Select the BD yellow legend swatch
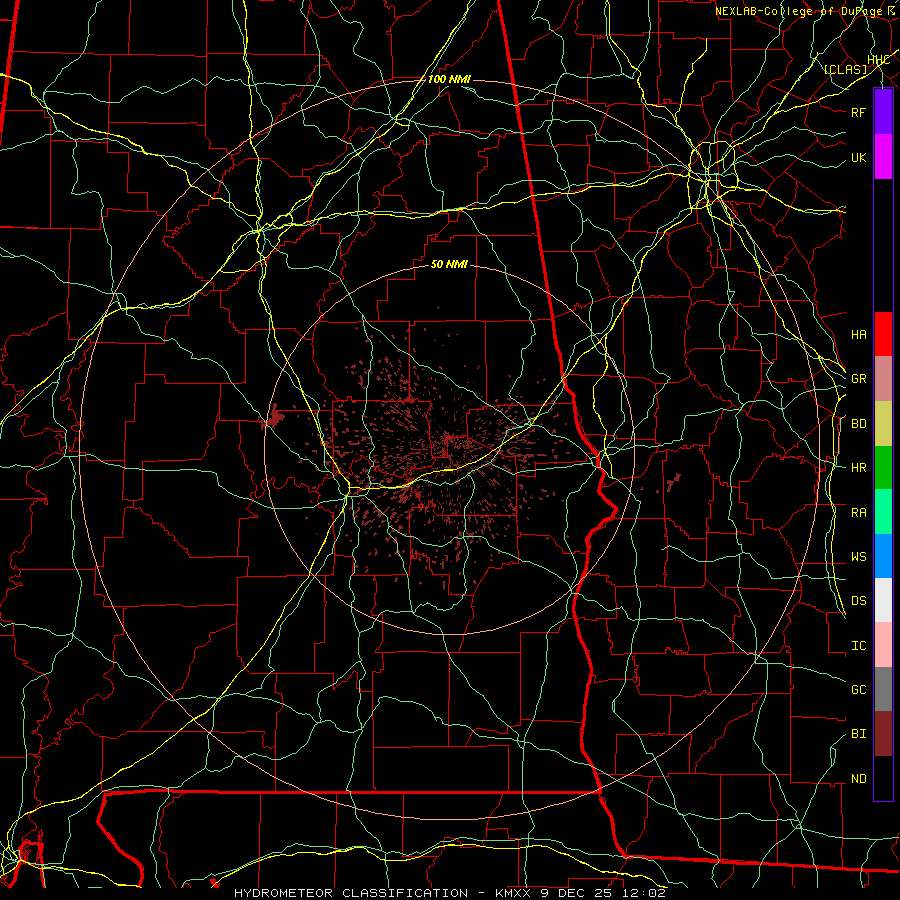This screenshot has width=900, height=900. point(883,424)
